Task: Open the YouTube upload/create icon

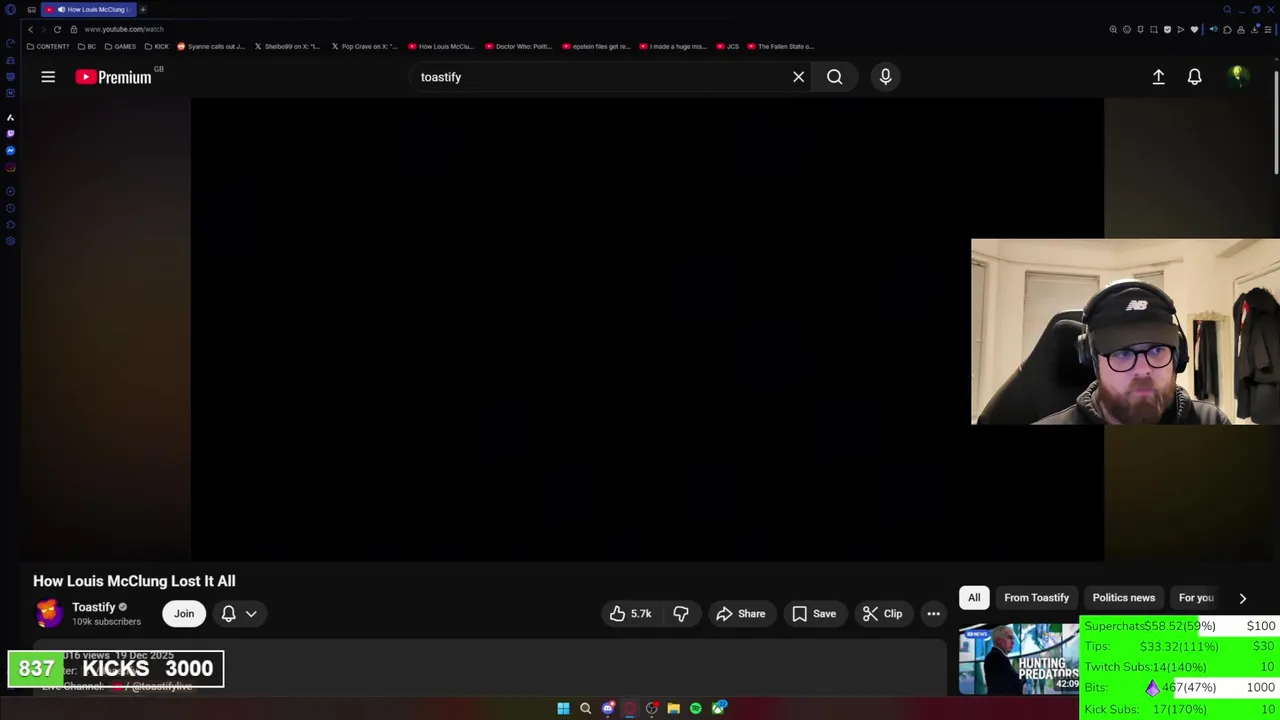Action: pyautogui.click(x=1158, y=77)
